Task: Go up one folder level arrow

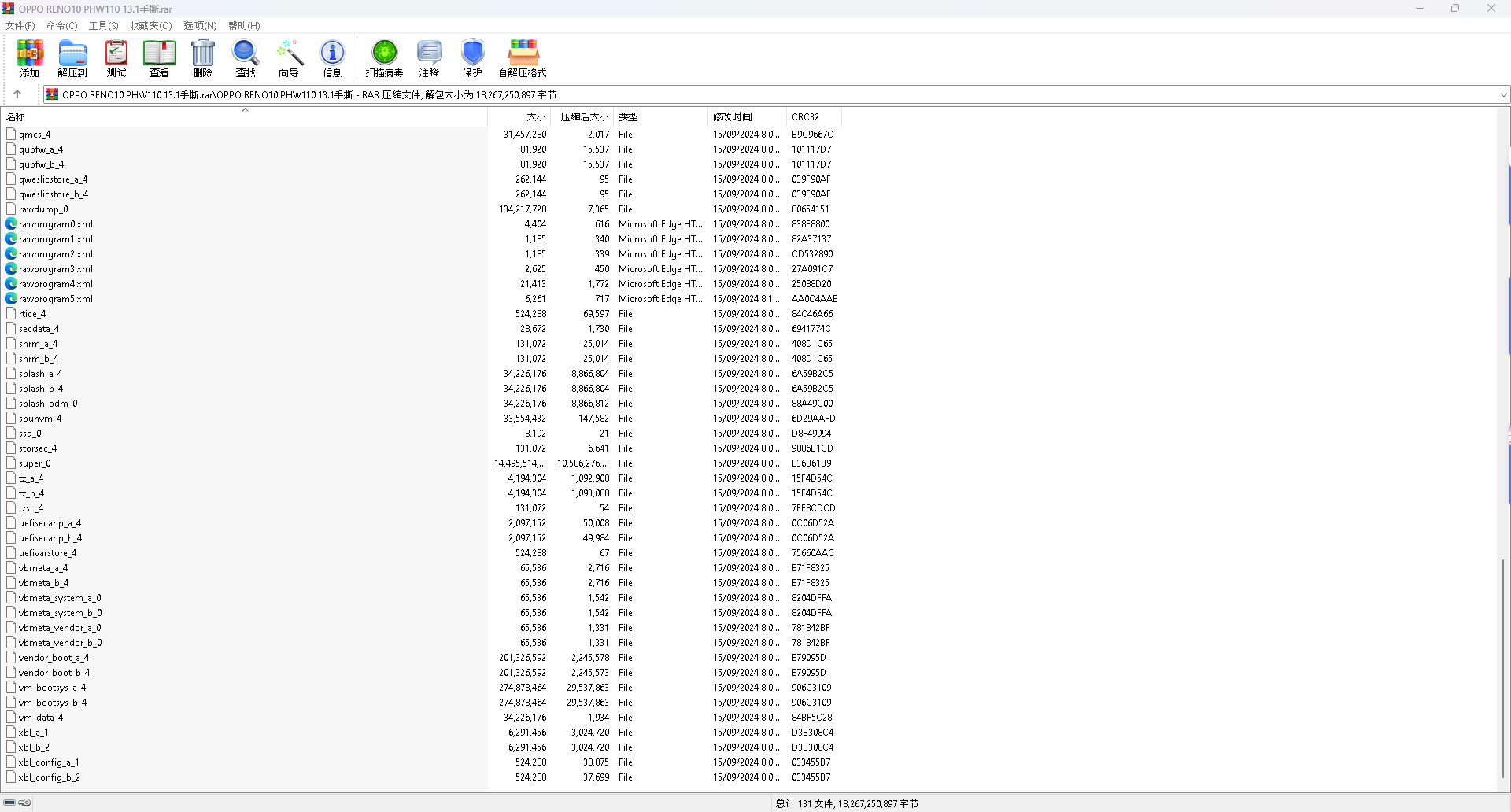Action: 17,94
